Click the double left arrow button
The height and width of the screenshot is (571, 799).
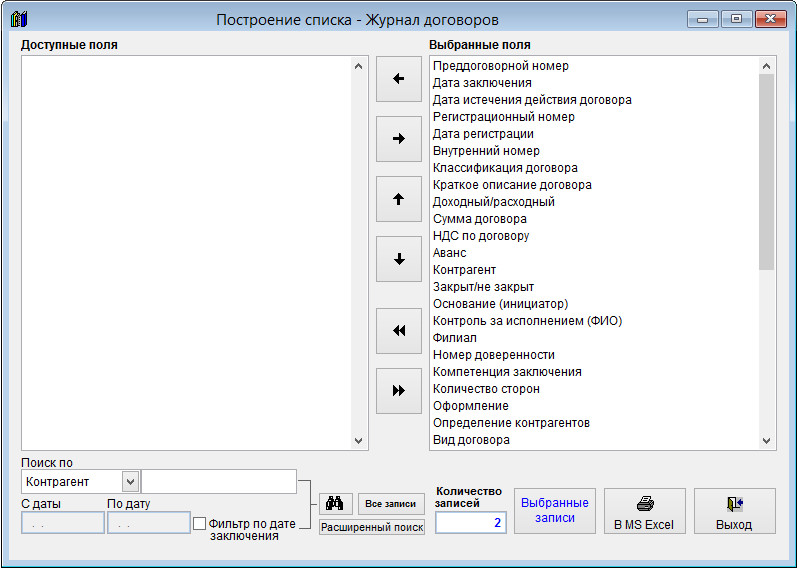(x=398, y=331)
